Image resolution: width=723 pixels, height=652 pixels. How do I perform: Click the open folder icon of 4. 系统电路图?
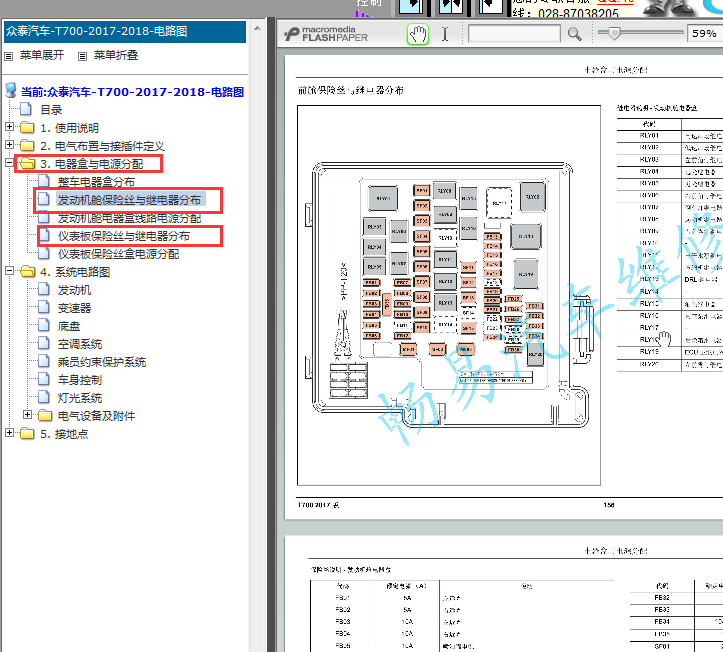click(x=28, y=271)
